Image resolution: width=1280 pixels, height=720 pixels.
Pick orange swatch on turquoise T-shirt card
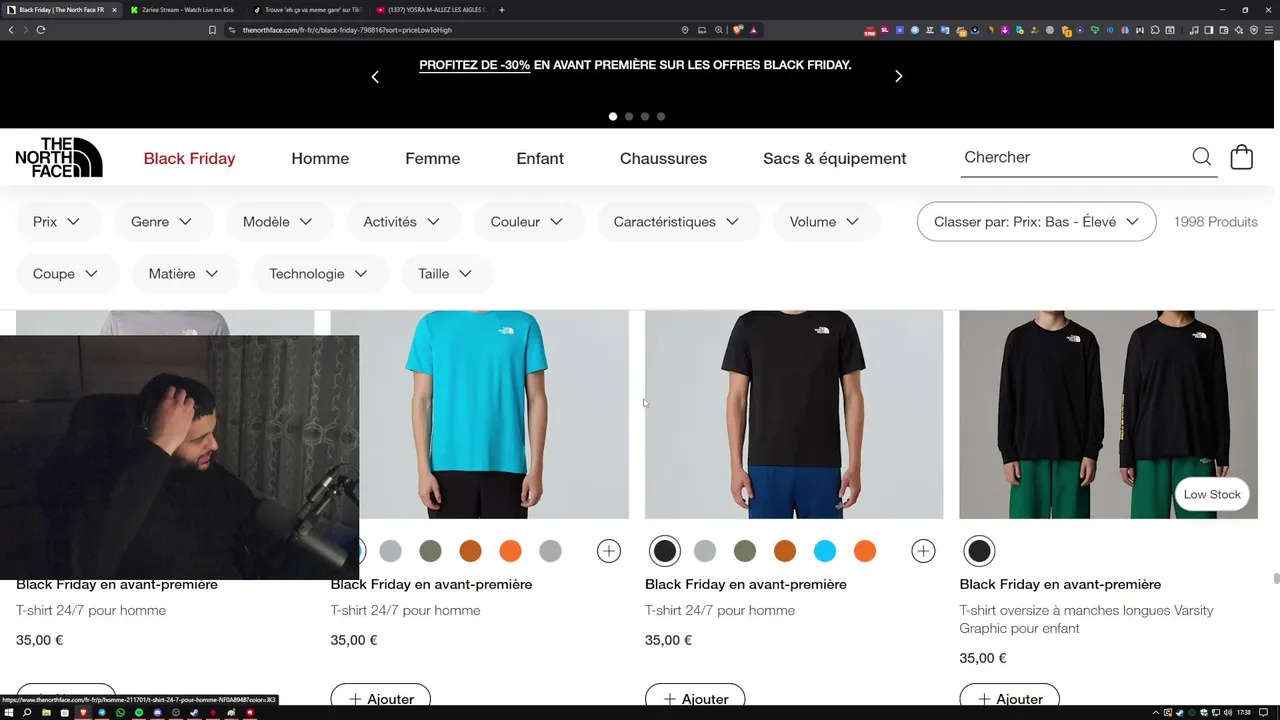click(x=510, y=551)
